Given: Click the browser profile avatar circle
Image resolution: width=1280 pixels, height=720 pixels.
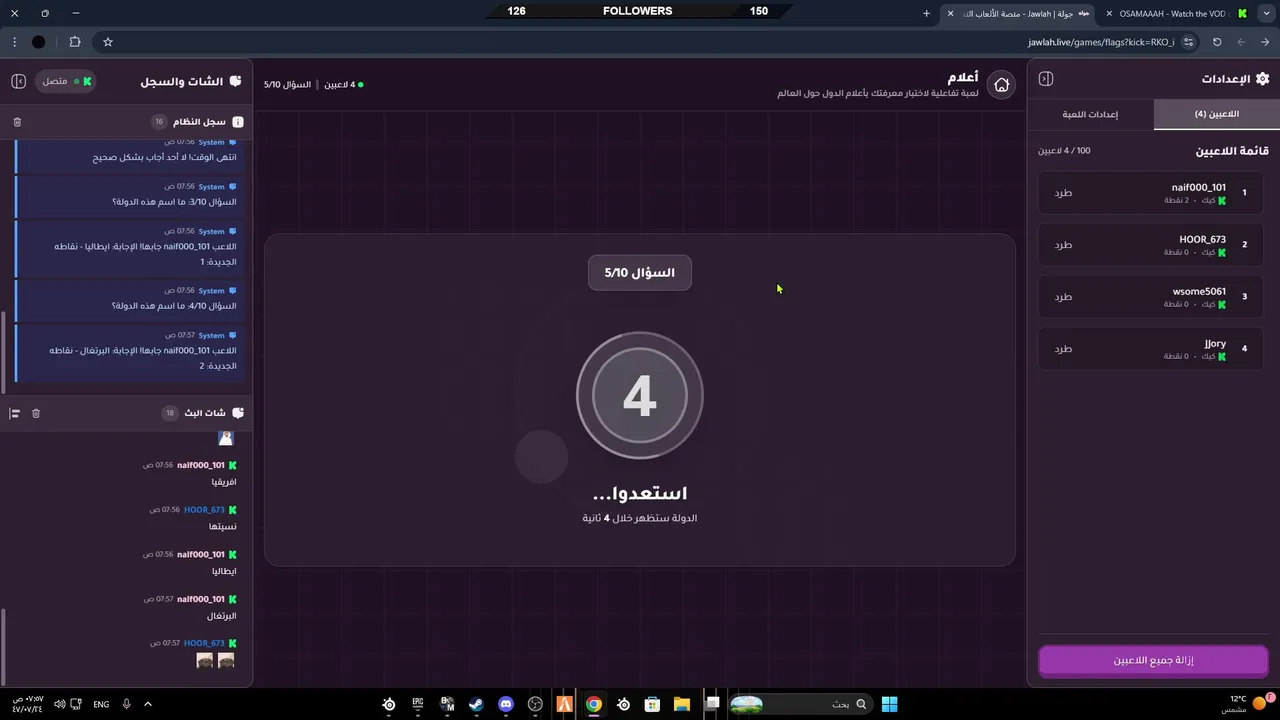Looking at the screenshot, I should pos(38,42).
